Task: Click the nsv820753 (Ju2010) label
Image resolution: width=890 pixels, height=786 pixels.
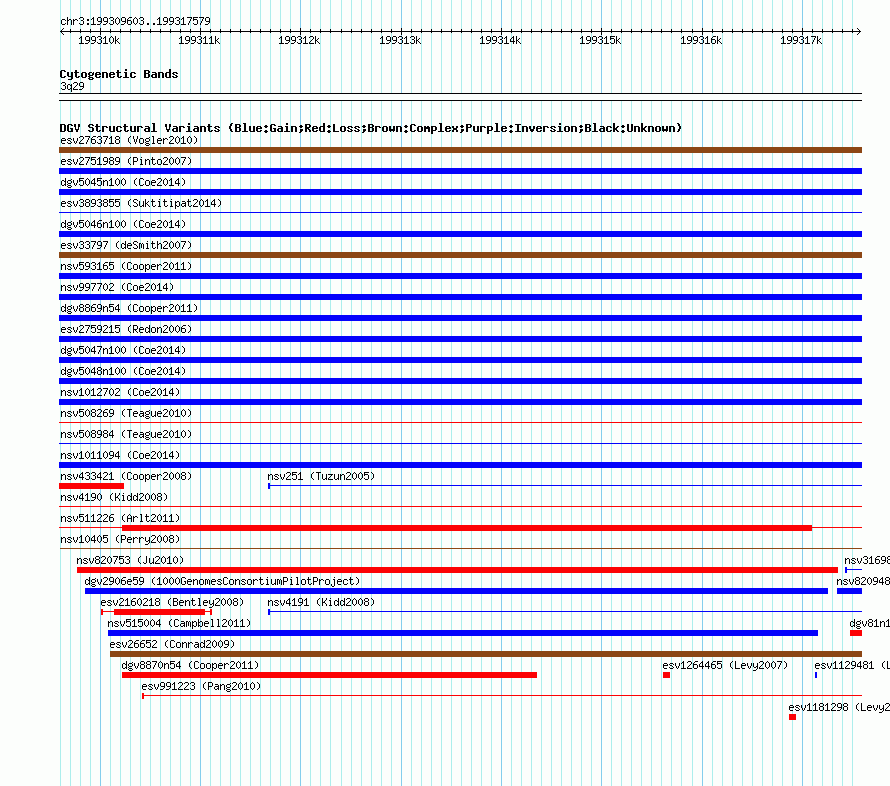Action: pos(130,560)
